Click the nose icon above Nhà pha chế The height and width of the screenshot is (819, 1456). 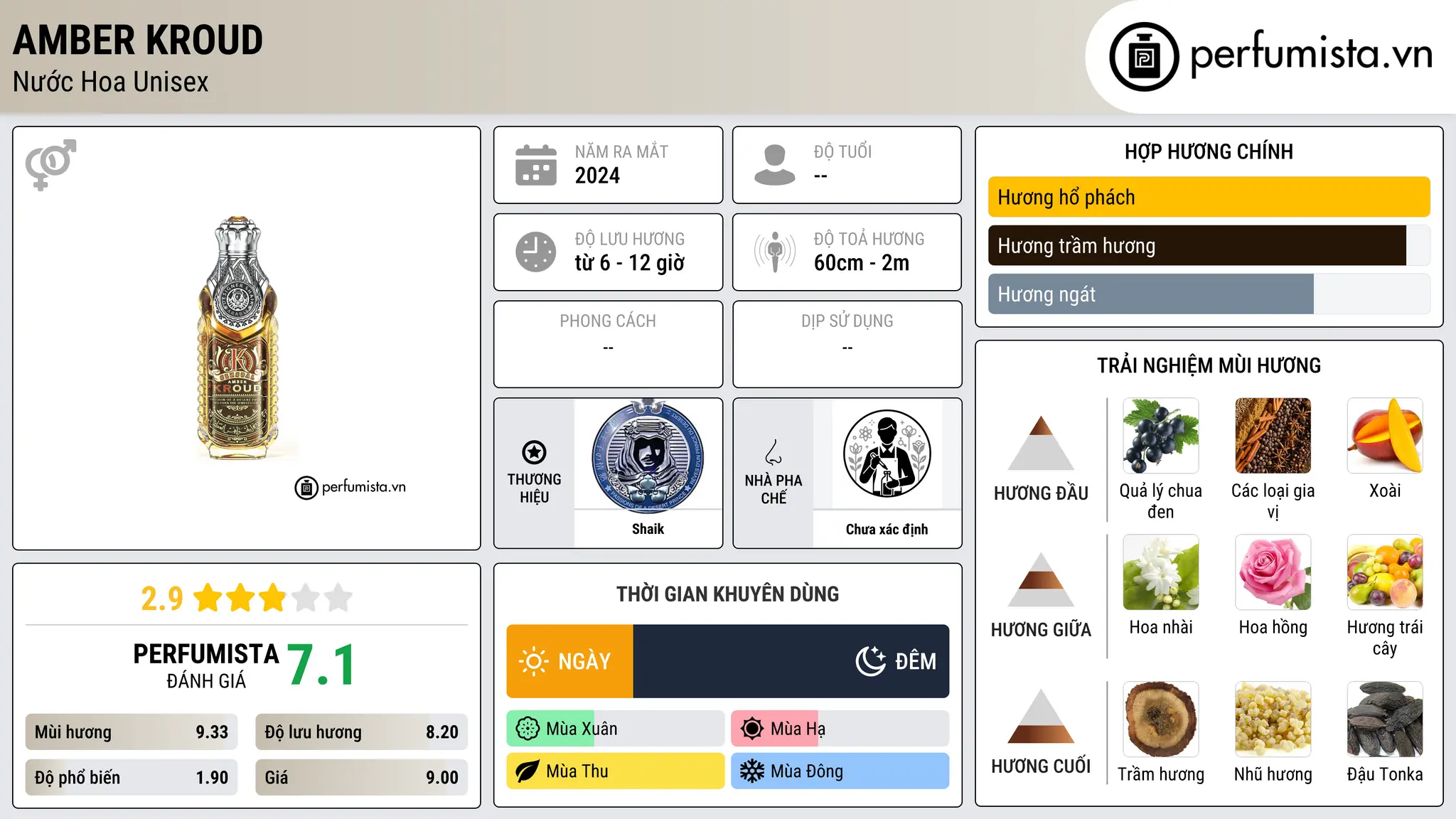[773, 452]
